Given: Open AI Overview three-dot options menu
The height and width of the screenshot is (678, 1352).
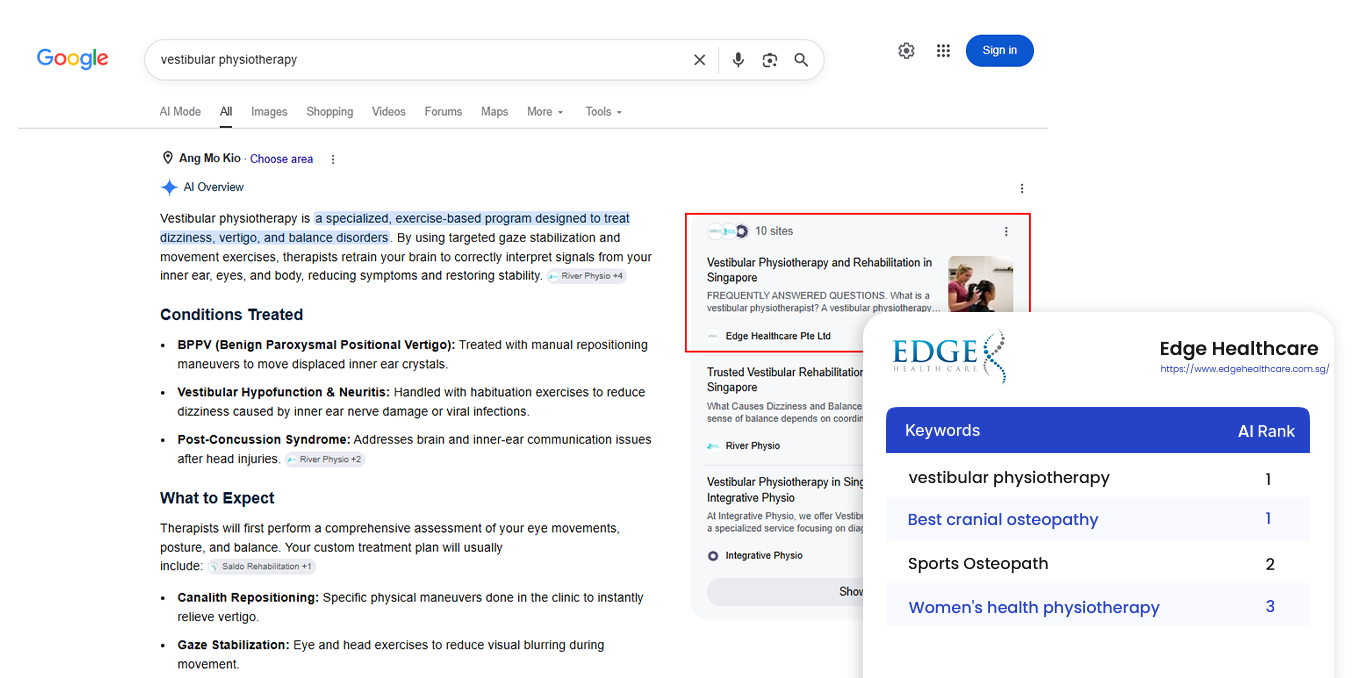Looking at the screenshot, I should (x=1021, y=188).
